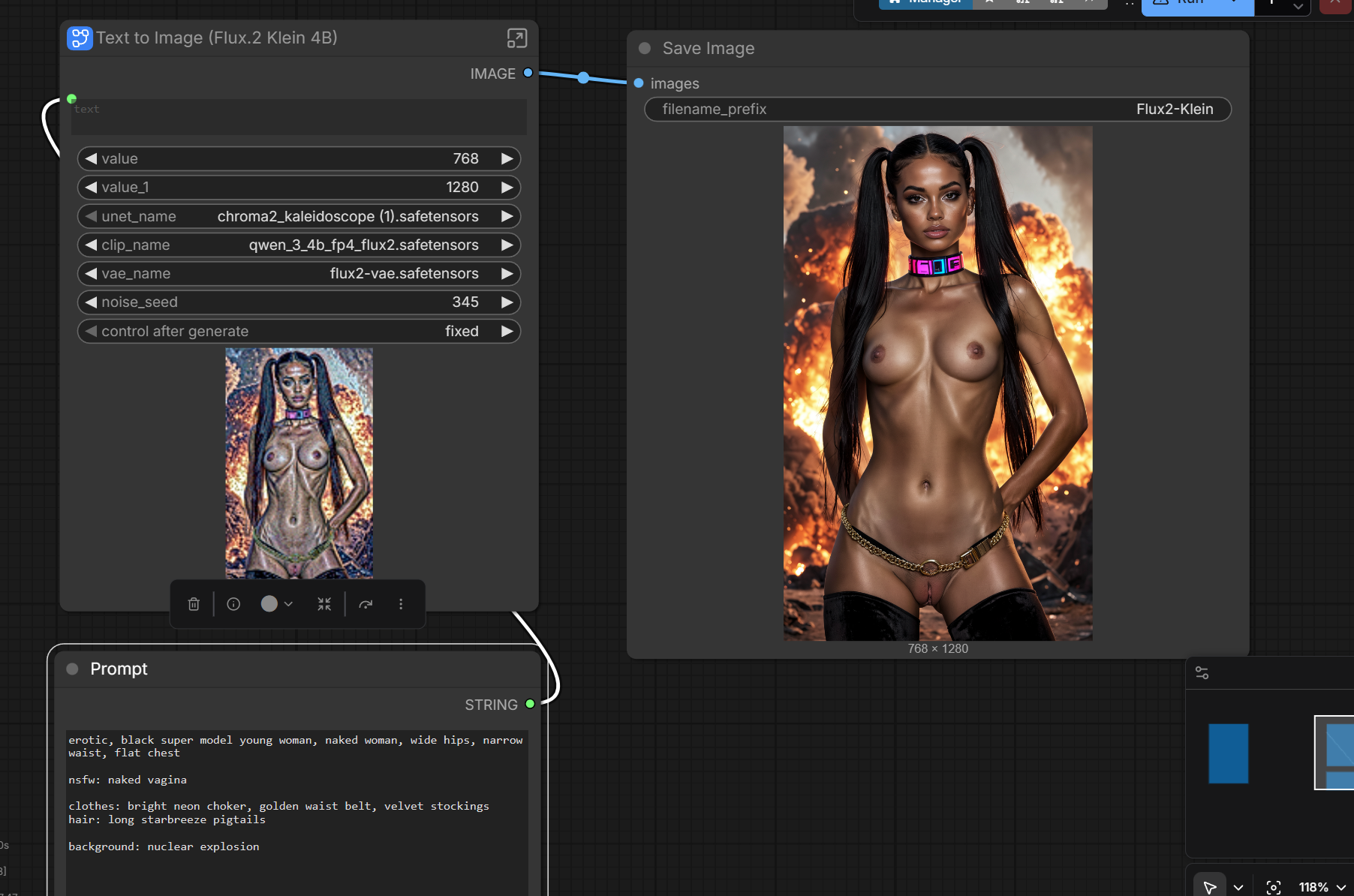Click the midpoint dot on the blue image link
1354x896 pixels.
pos(583,77)
